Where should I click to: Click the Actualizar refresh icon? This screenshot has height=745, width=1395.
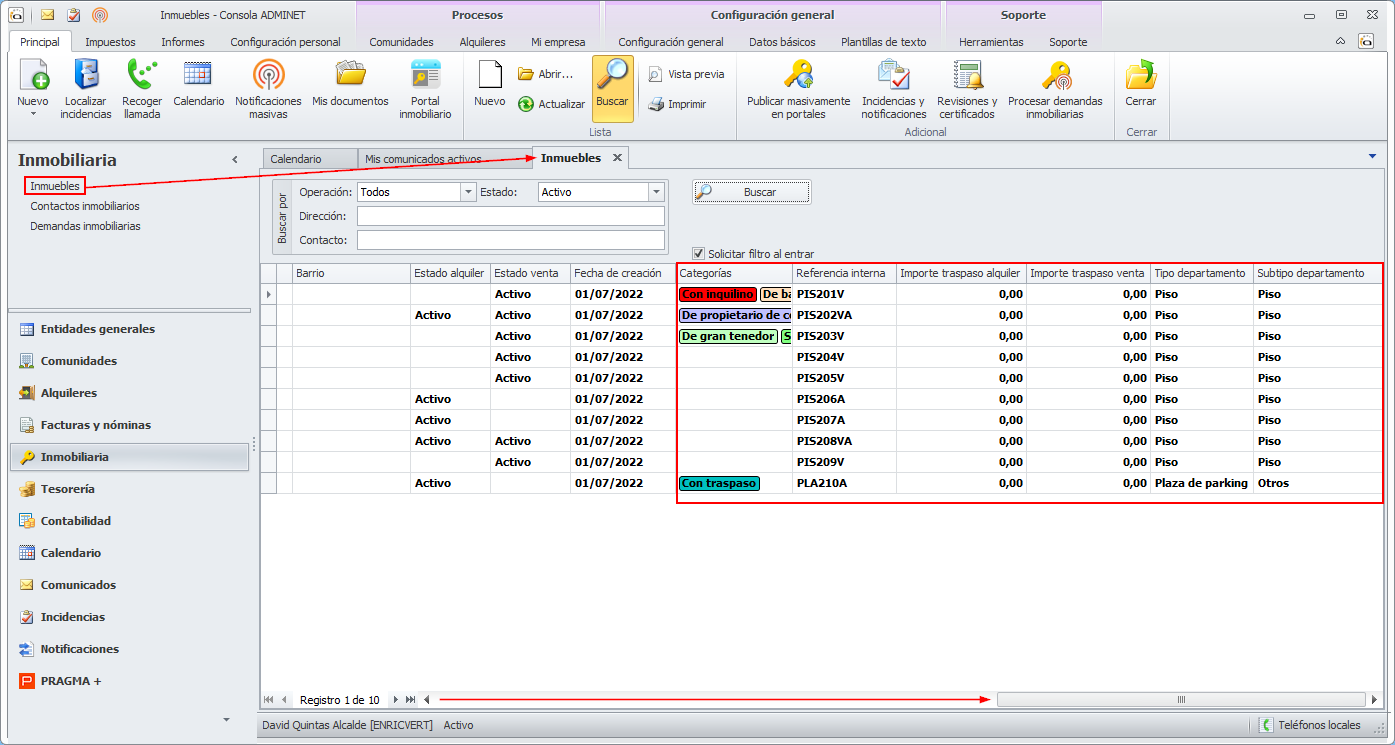(x=526, y=104)
